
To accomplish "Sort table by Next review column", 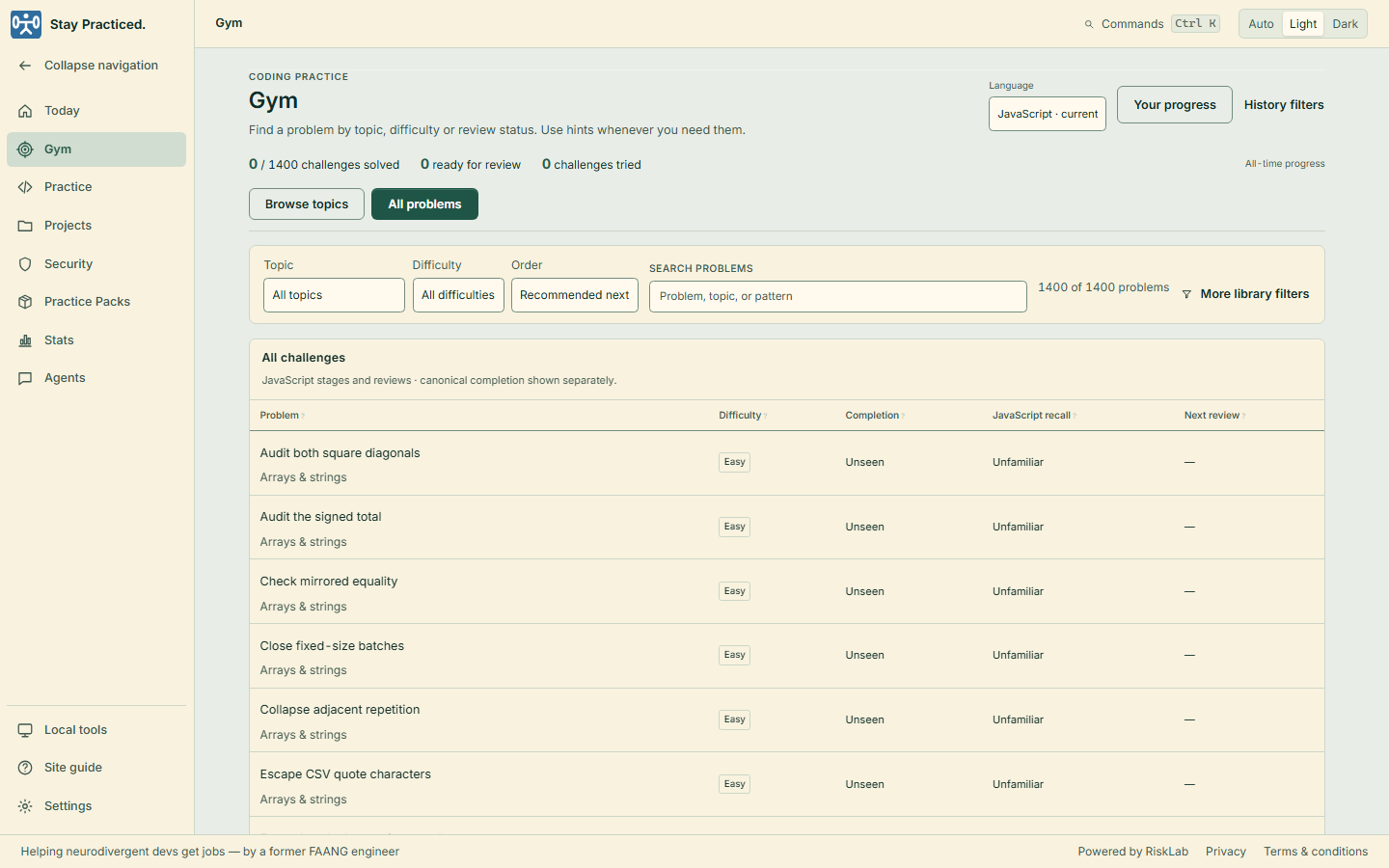I will point(1214,416).
